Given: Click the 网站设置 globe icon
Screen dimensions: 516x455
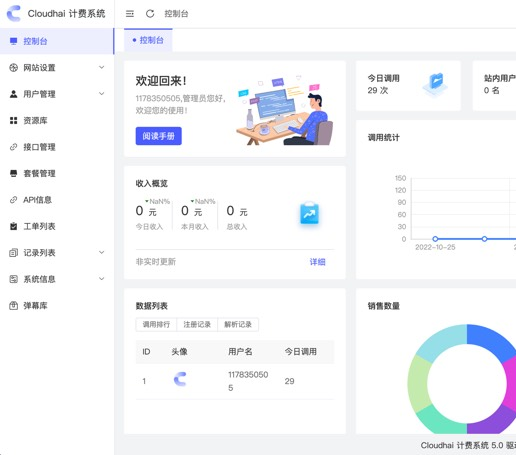Looking at the screenshot, I should [x=13, y=68].
